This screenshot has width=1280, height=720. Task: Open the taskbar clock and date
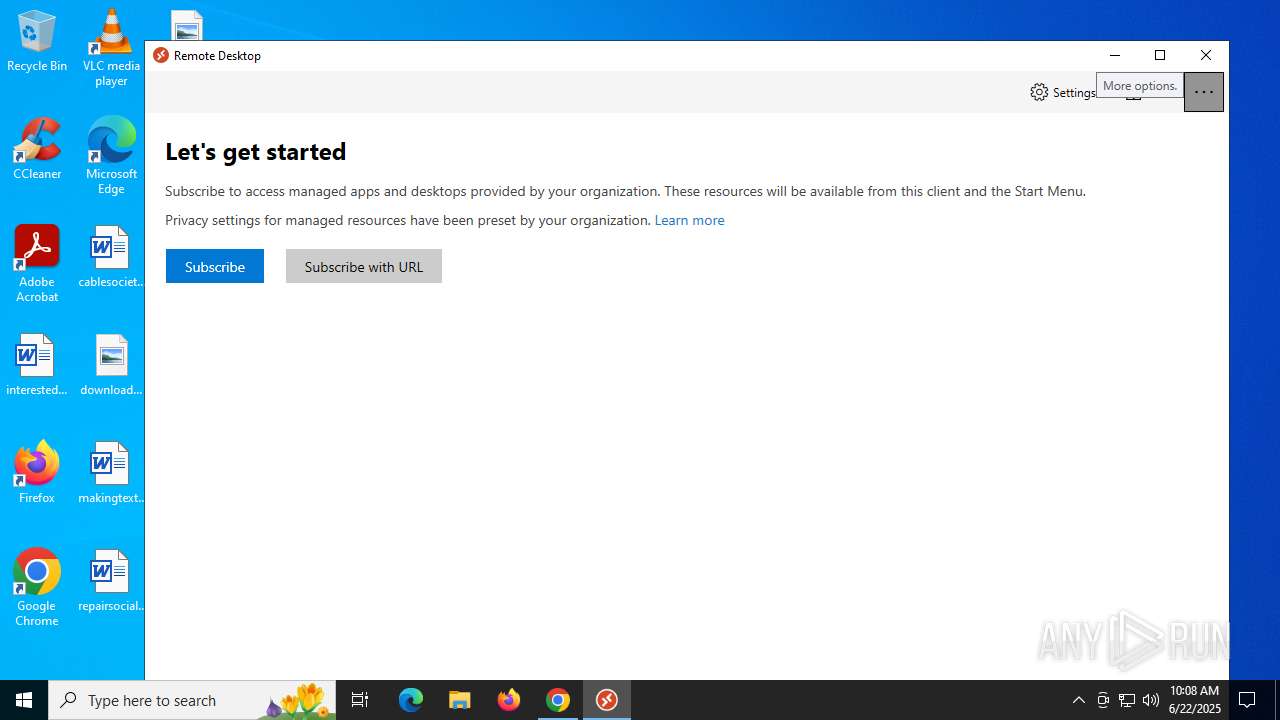[x=1195, y=700]
